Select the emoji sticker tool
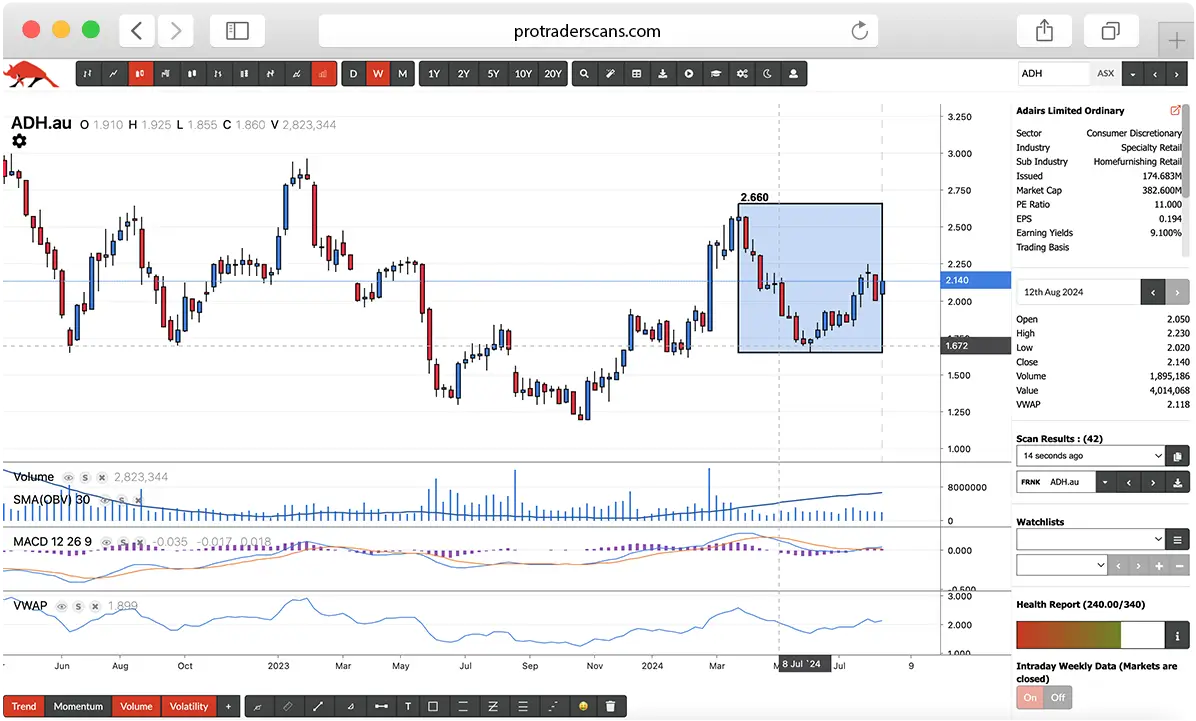This screenshot has height=721, width=1196. click(584, 707)
